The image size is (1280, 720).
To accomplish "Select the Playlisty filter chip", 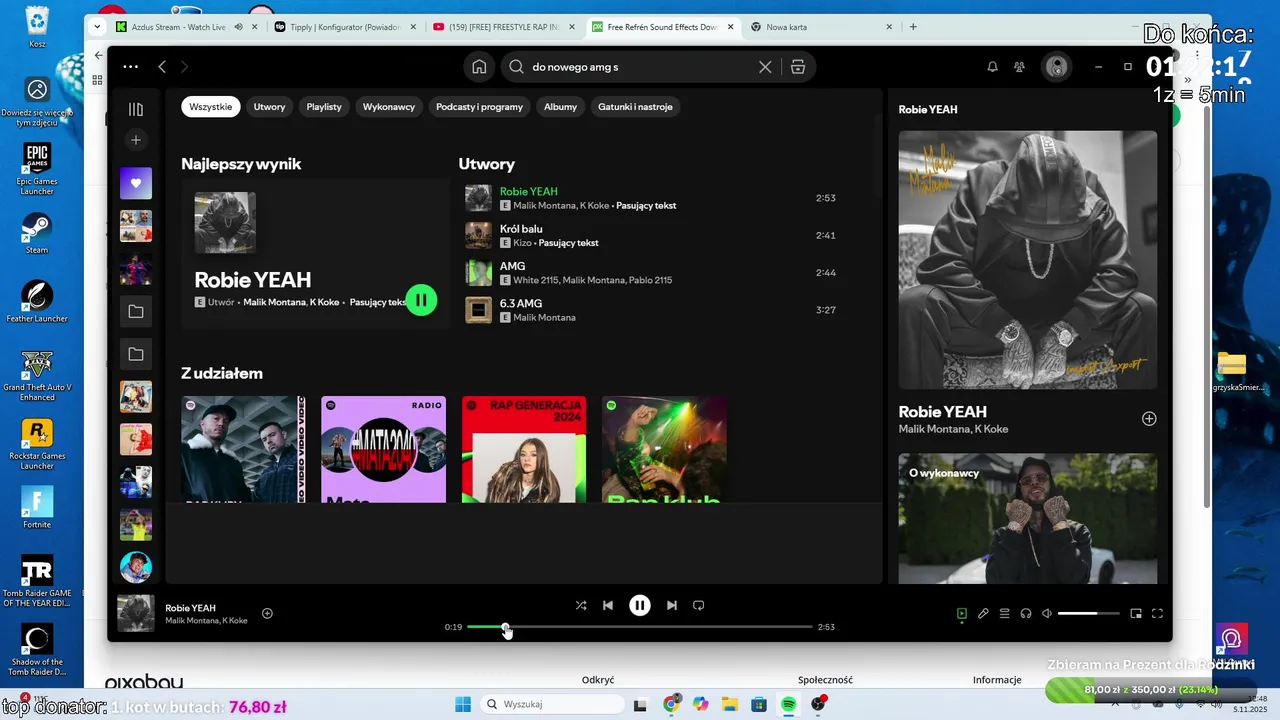I will [324, 107].
